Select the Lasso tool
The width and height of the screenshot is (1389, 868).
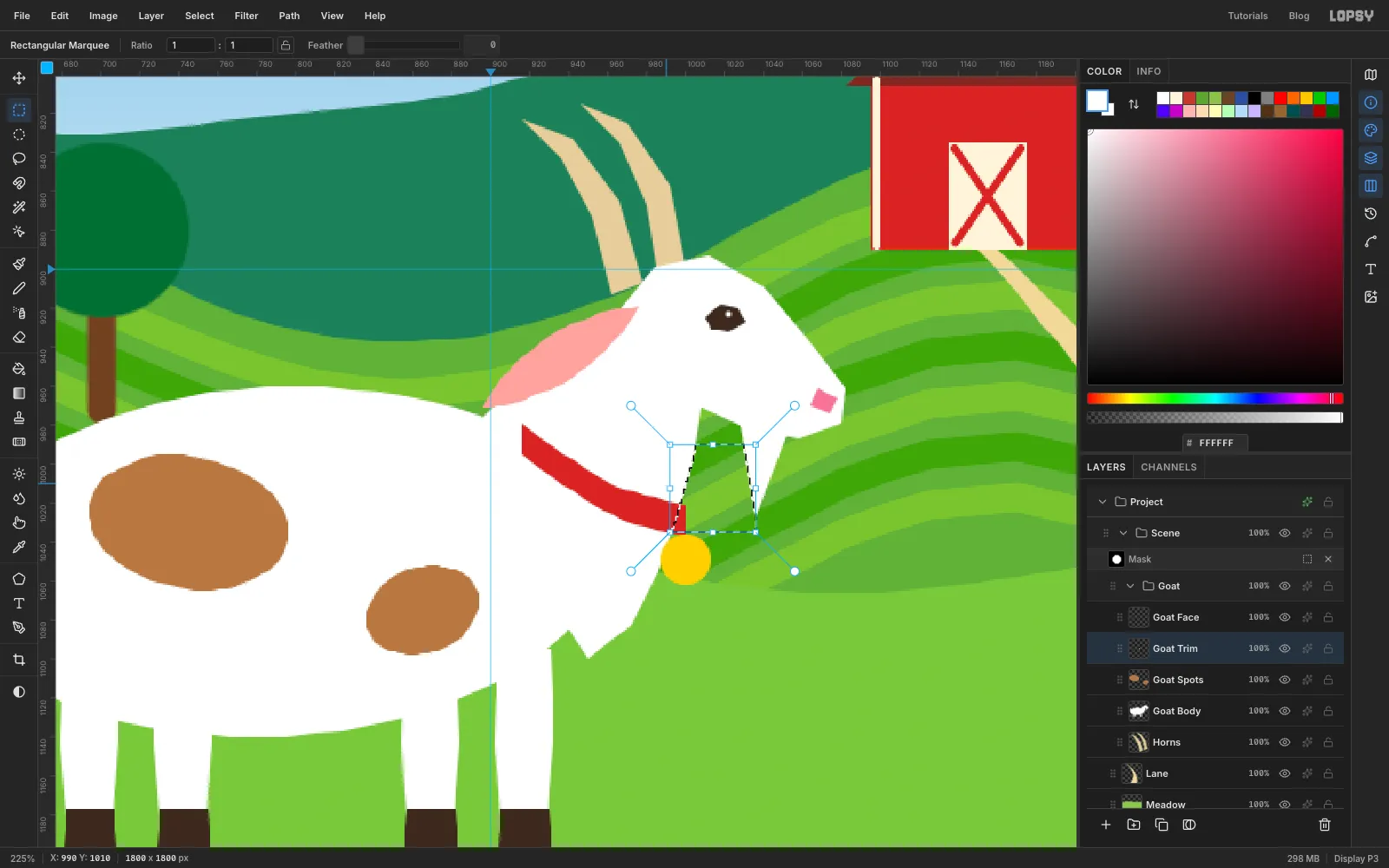(x=19, y=159)
